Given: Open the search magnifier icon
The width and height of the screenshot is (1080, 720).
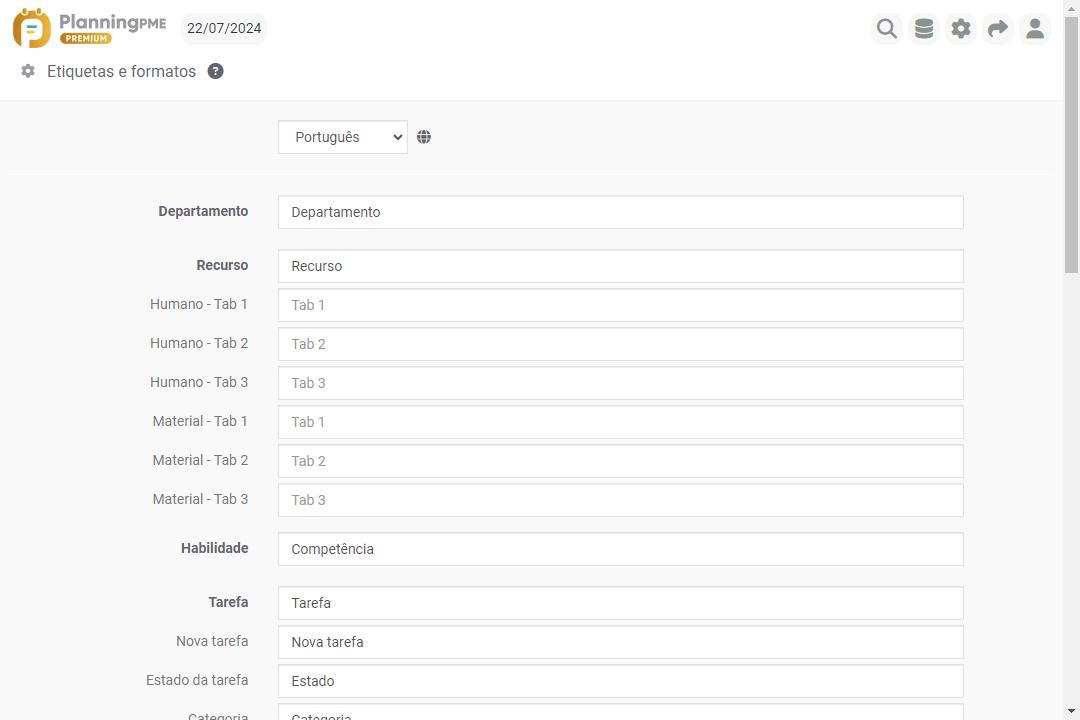Looking at the screenshot, I should [x=886, y=29].
